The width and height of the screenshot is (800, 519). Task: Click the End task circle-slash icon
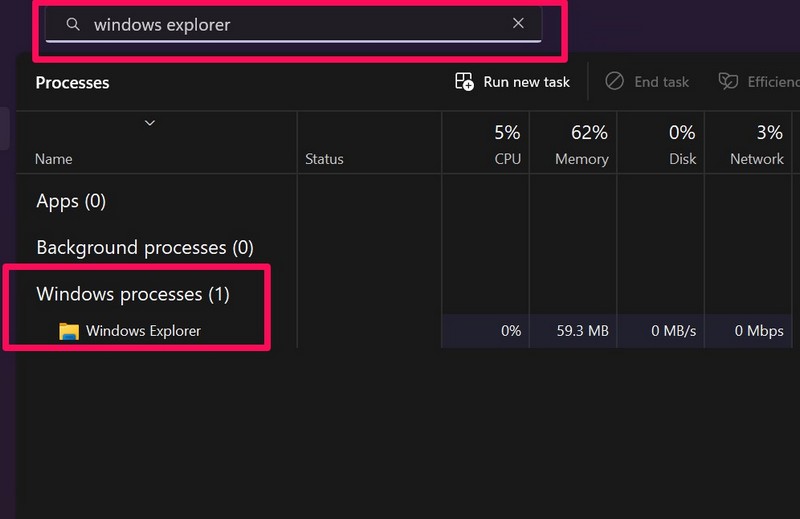(614, 82)
